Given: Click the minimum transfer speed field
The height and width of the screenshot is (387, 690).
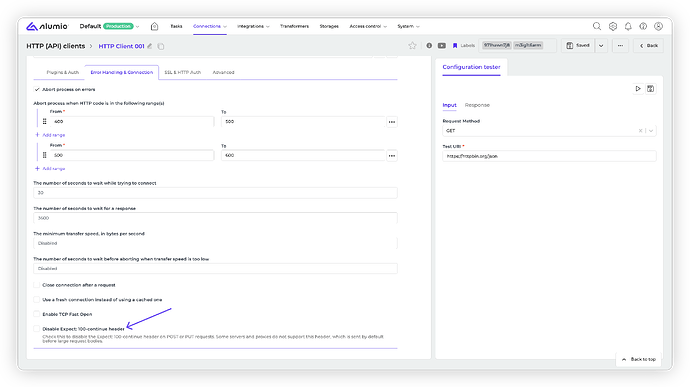Looking at the screenshot, I should click(215, 243).
